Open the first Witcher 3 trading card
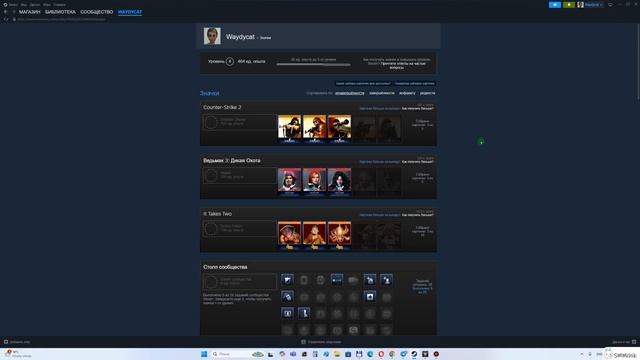Screen dimensions: 640x360 click(x=289, y=182)
